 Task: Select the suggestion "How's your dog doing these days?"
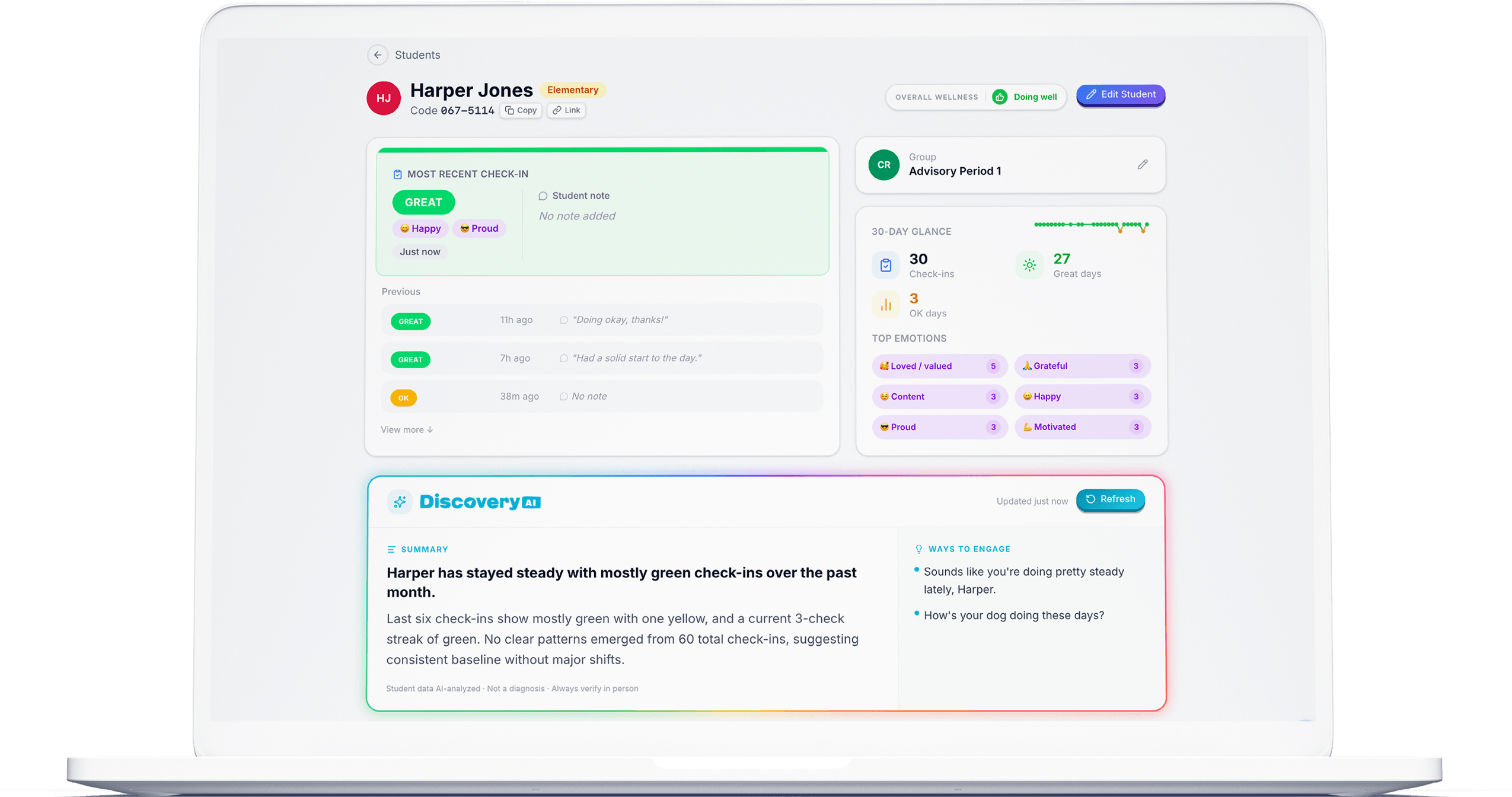point(1013,616)
